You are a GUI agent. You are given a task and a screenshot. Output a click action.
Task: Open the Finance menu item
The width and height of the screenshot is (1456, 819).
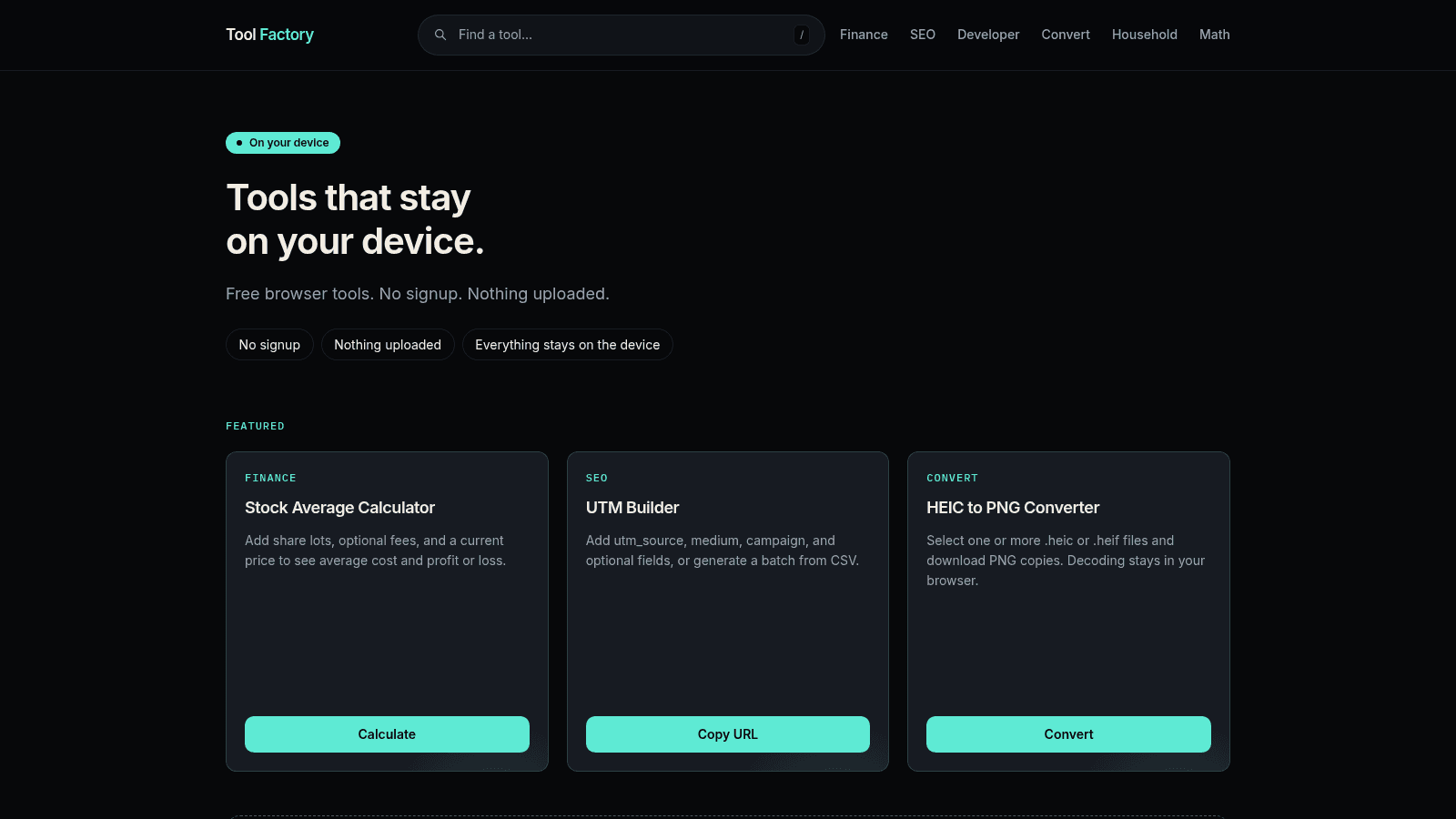pos(864,35)
